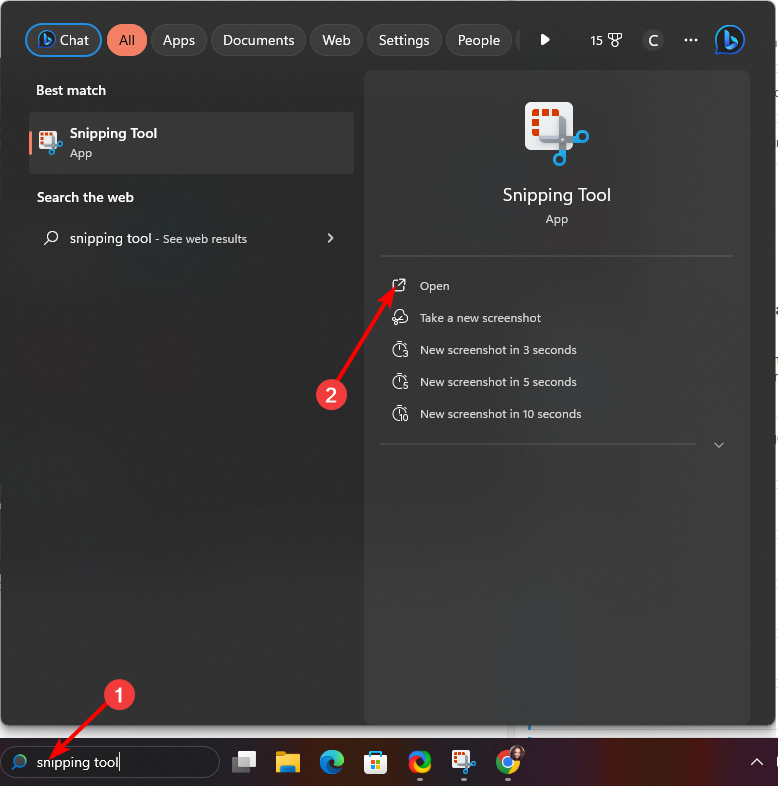This screenshot has height=786, width=778.
Task: Show more filter tabs with the arrow
Action: pos(545,40)
